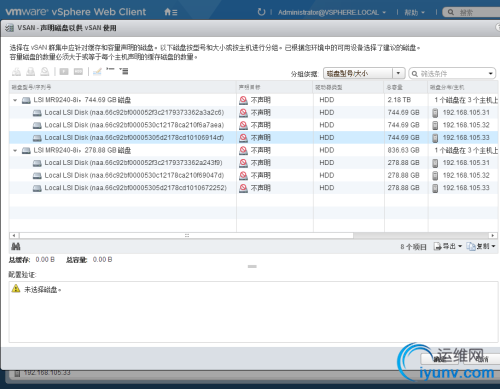Click the horizontal scrollbar thumb
500x389 pixels.
click(186, 236)
